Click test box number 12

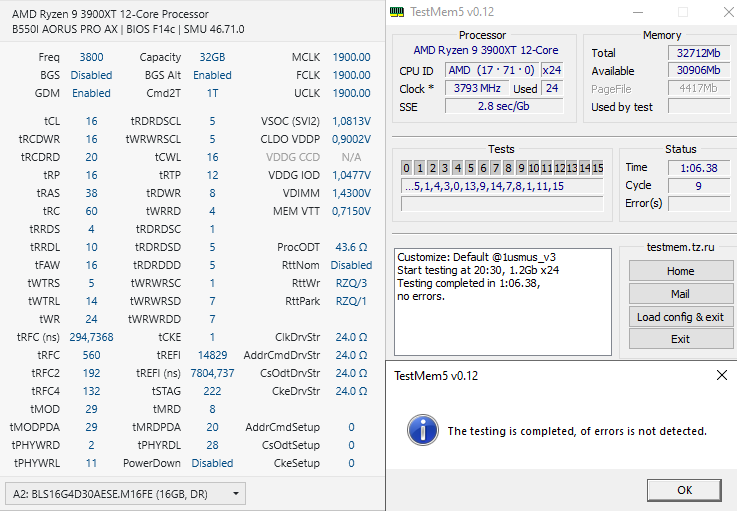[559, 168]
